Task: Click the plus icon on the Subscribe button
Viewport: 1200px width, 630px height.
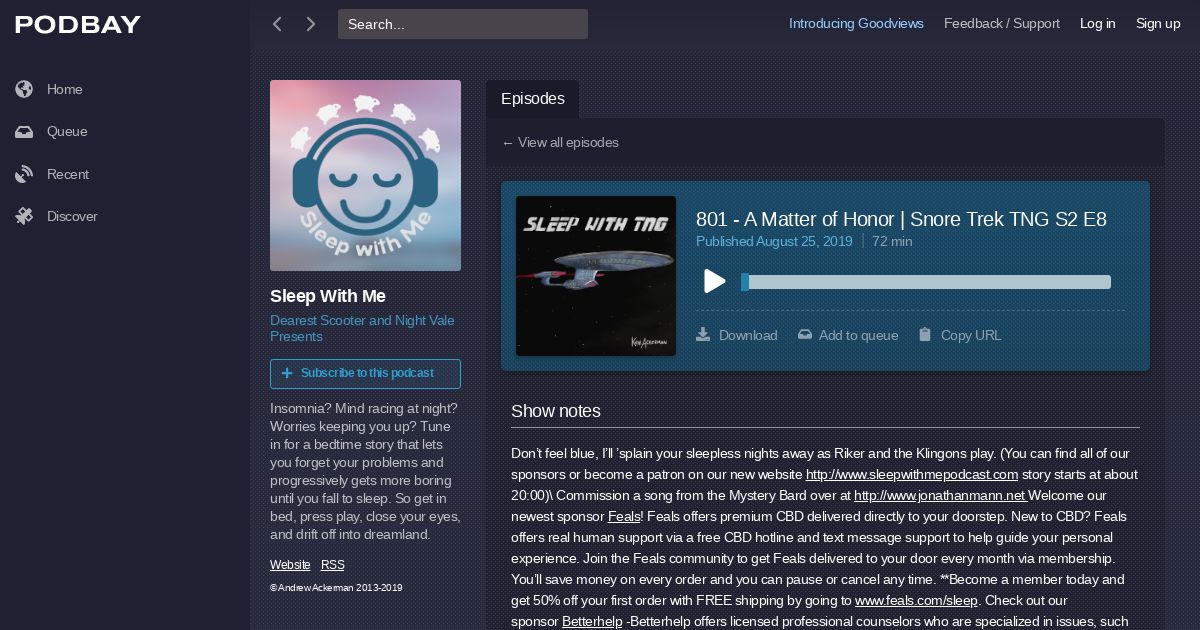Action: [x=287, y=373]
